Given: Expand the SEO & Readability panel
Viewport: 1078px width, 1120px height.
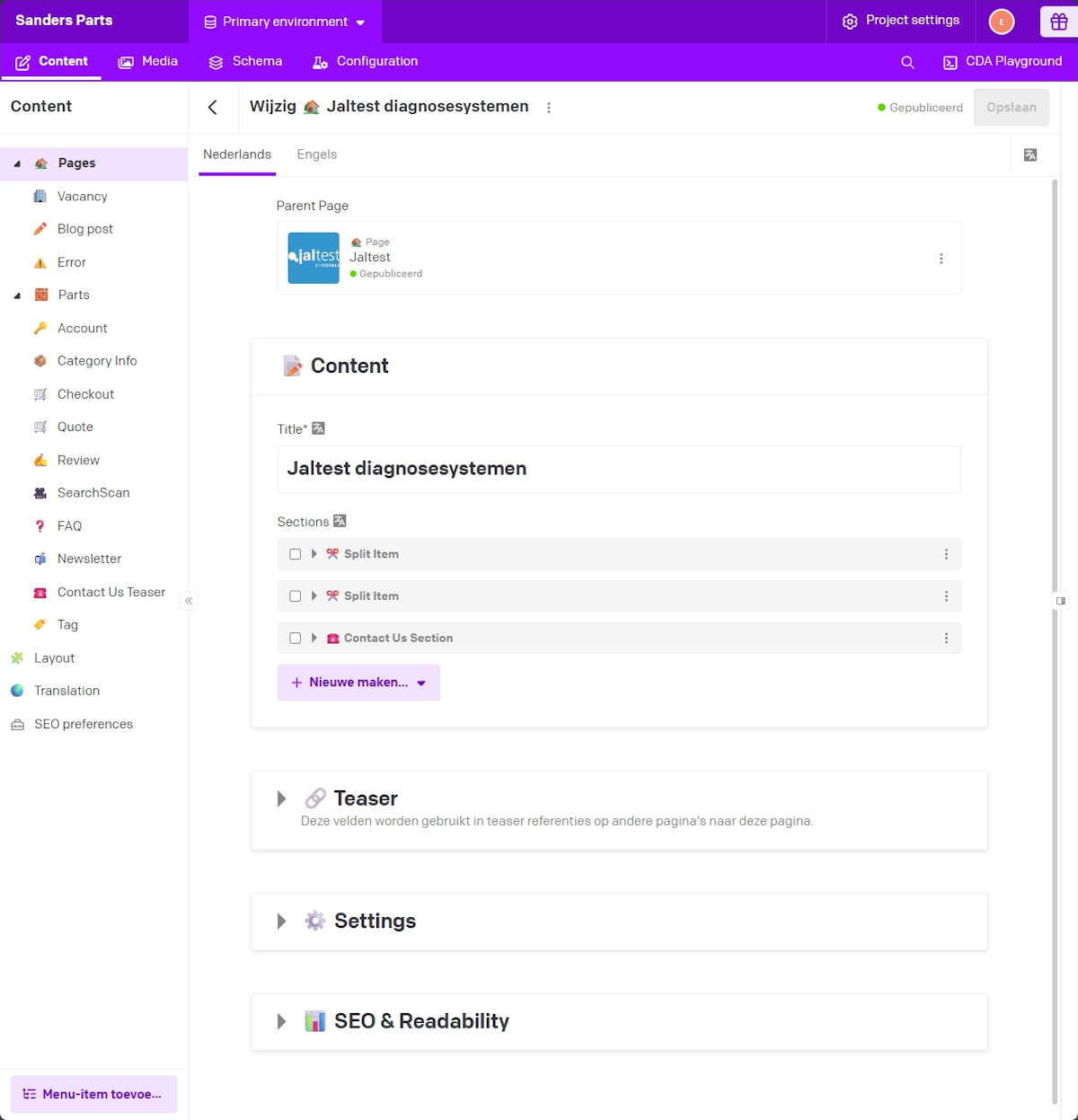Looking at the screenshot, I should (x=282, y=1021).
